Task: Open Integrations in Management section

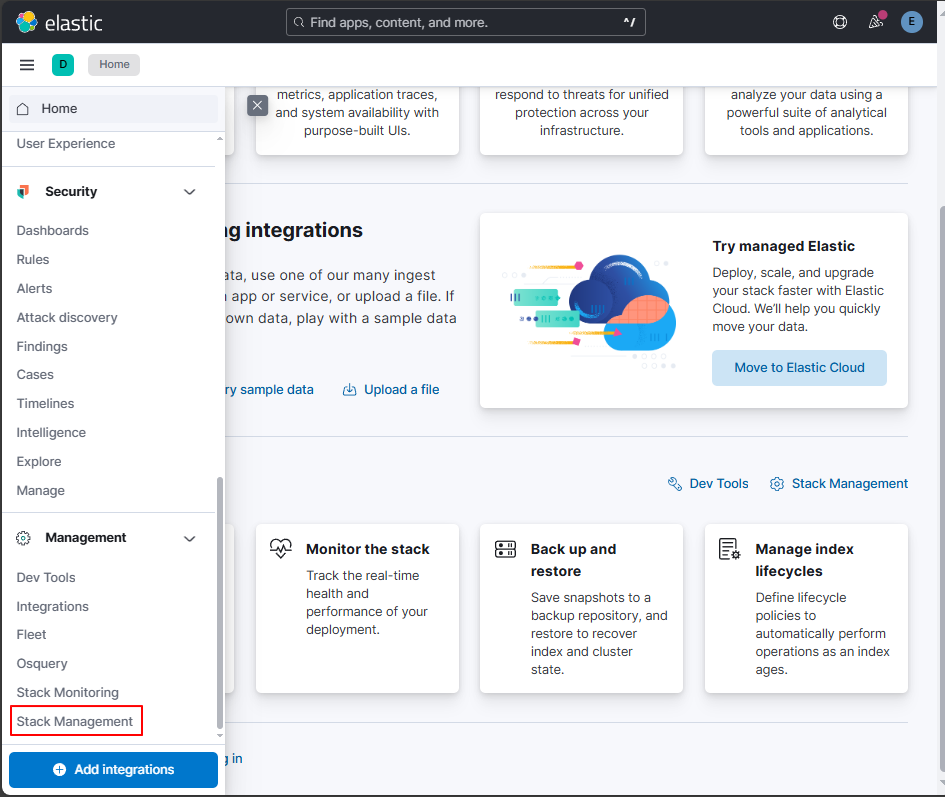Action: pyautogui.click(x=52, y=606)
